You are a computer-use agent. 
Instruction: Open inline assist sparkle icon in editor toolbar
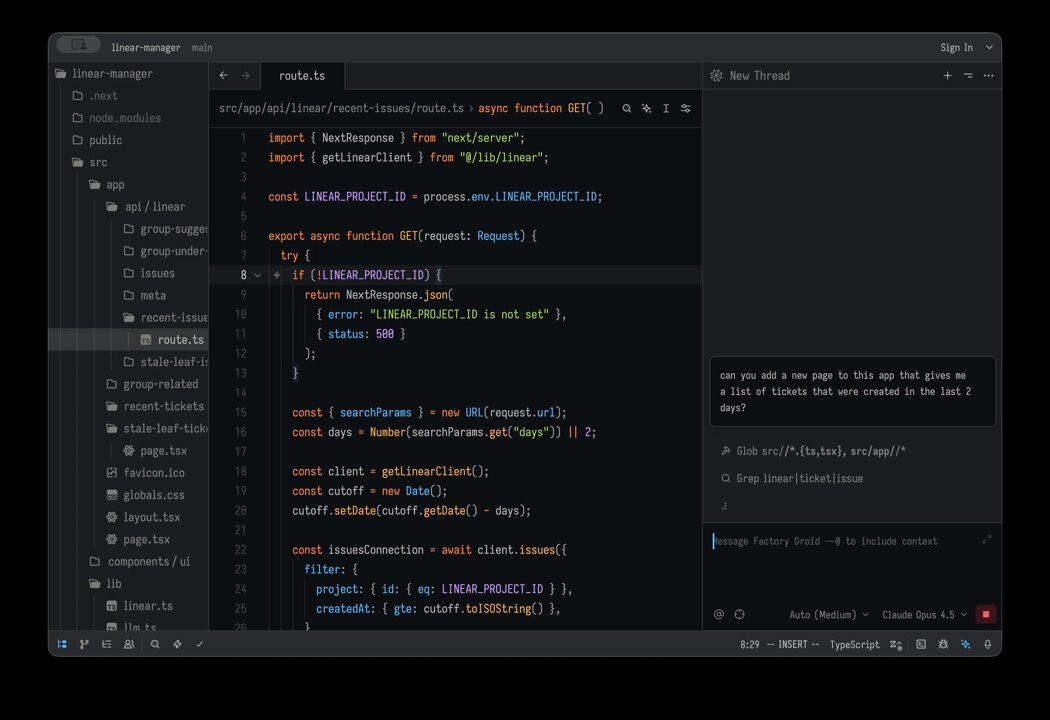pyautogui.click(x=647, y=108)
